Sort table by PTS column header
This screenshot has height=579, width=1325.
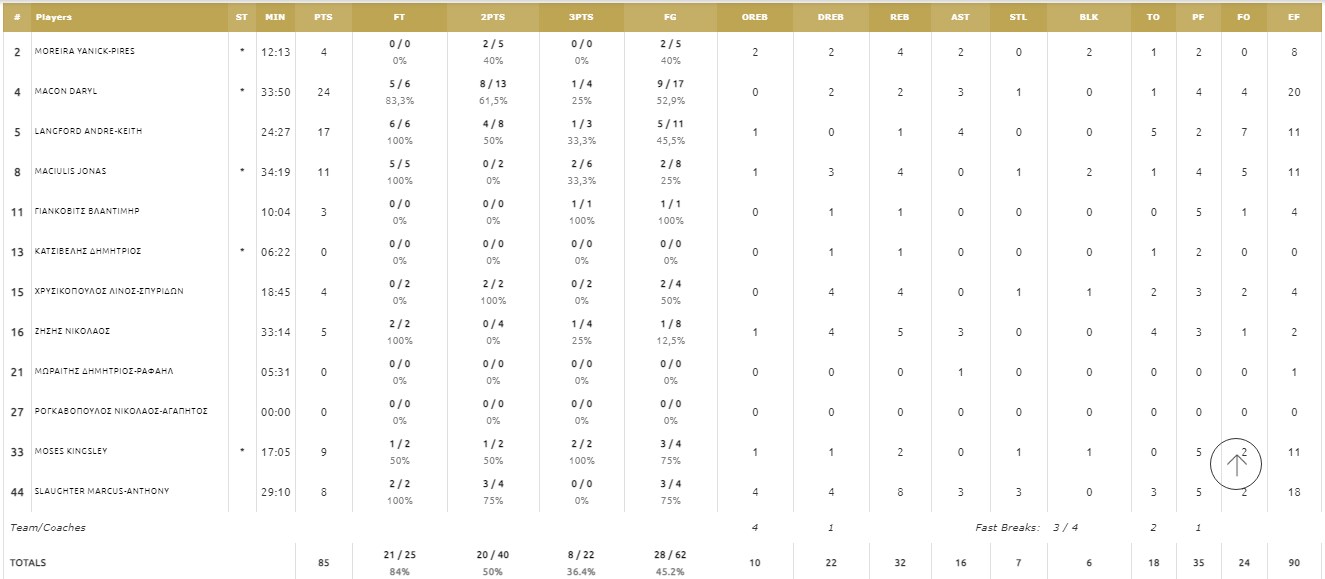[x=323, y=17]
